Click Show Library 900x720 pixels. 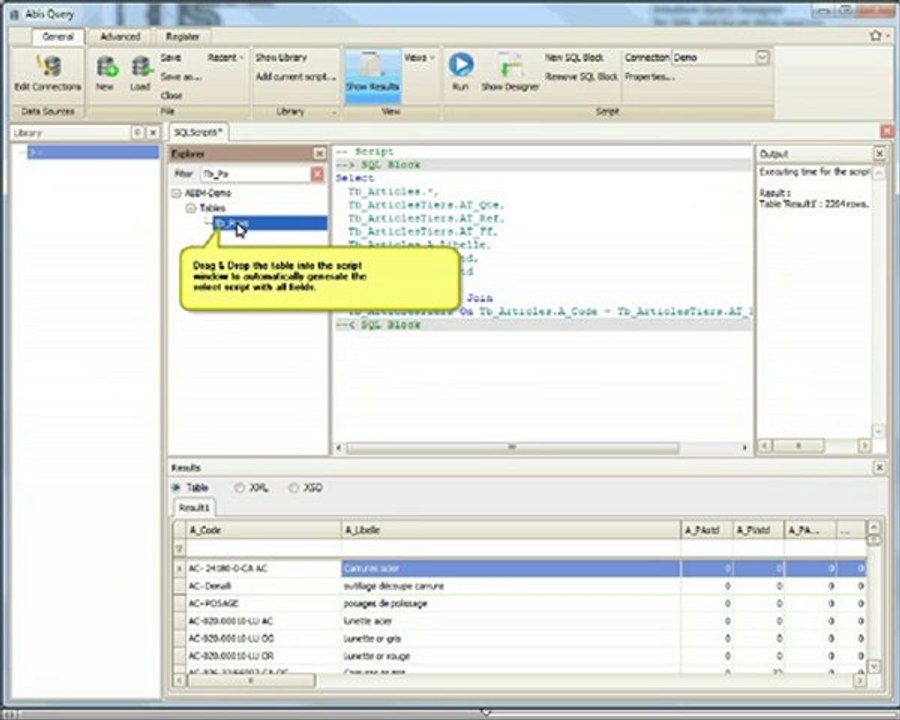281,57
